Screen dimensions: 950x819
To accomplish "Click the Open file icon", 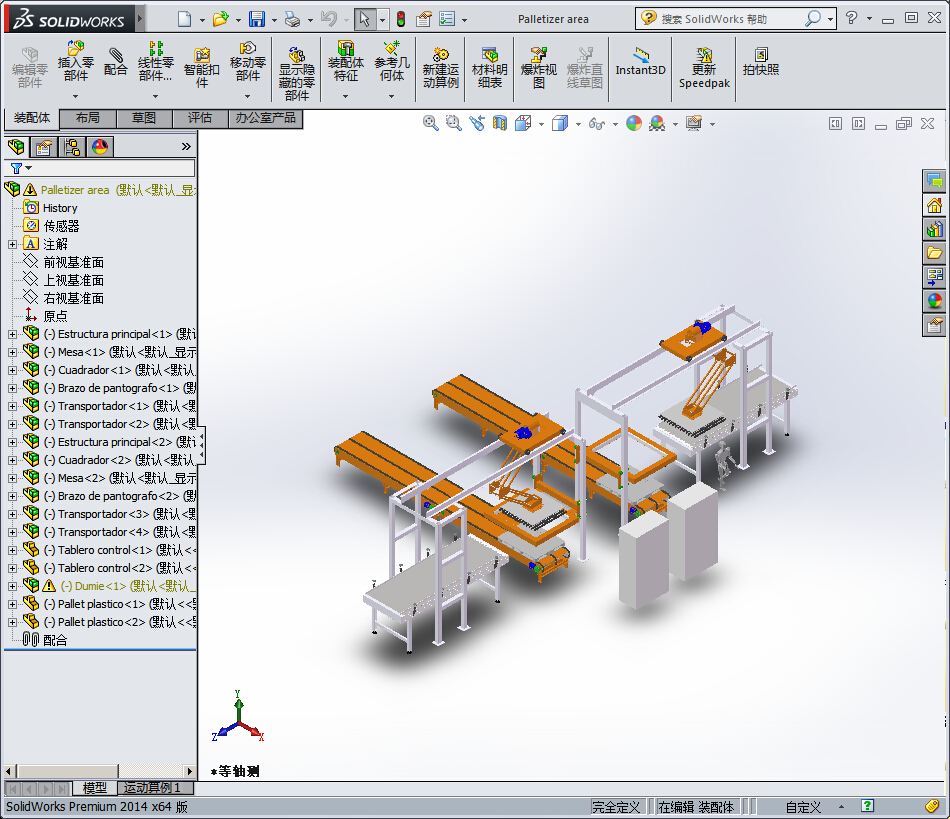I will coord(221,19).
